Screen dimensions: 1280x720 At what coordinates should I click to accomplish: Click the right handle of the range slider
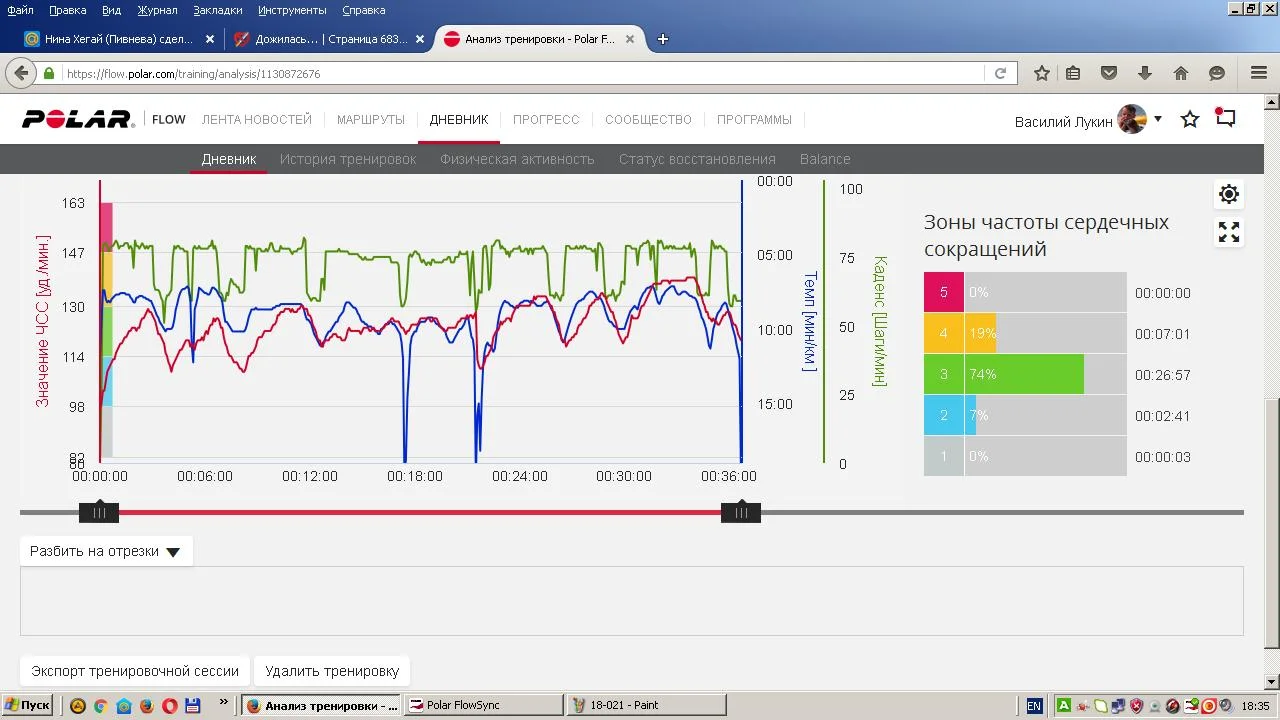(741, 513)
